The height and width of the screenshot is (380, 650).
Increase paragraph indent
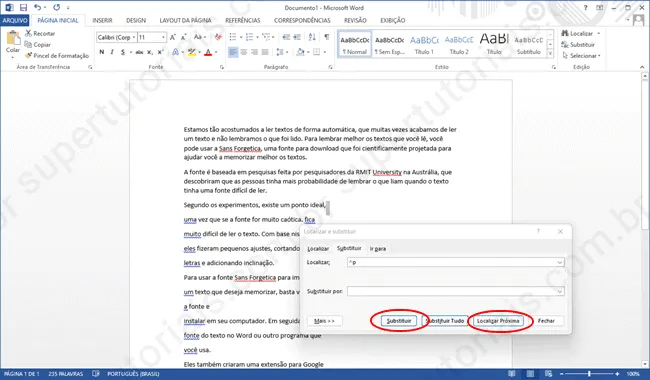coord(297,37)
